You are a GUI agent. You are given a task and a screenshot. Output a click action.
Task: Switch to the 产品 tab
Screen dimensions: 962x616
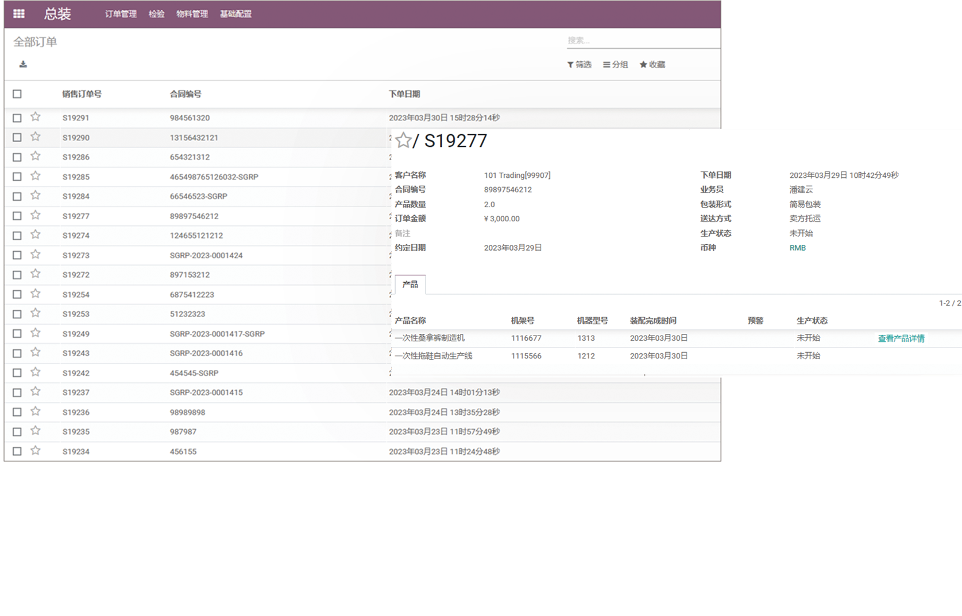[410, 285]
